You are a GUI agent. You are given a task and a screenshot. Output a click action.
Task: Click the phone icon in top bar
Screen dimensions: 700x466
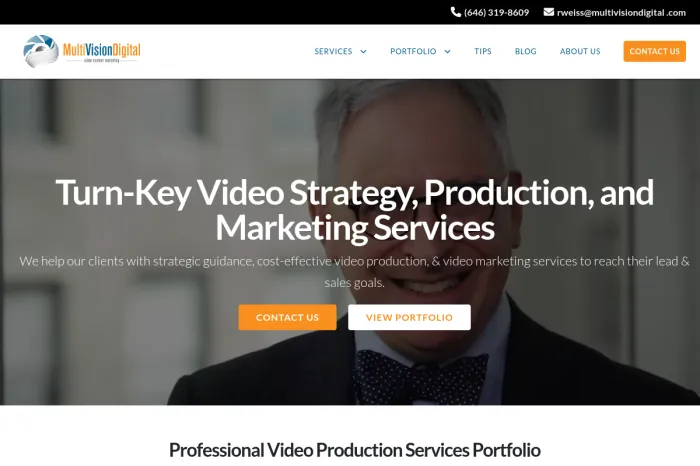(x=455, y=12)
